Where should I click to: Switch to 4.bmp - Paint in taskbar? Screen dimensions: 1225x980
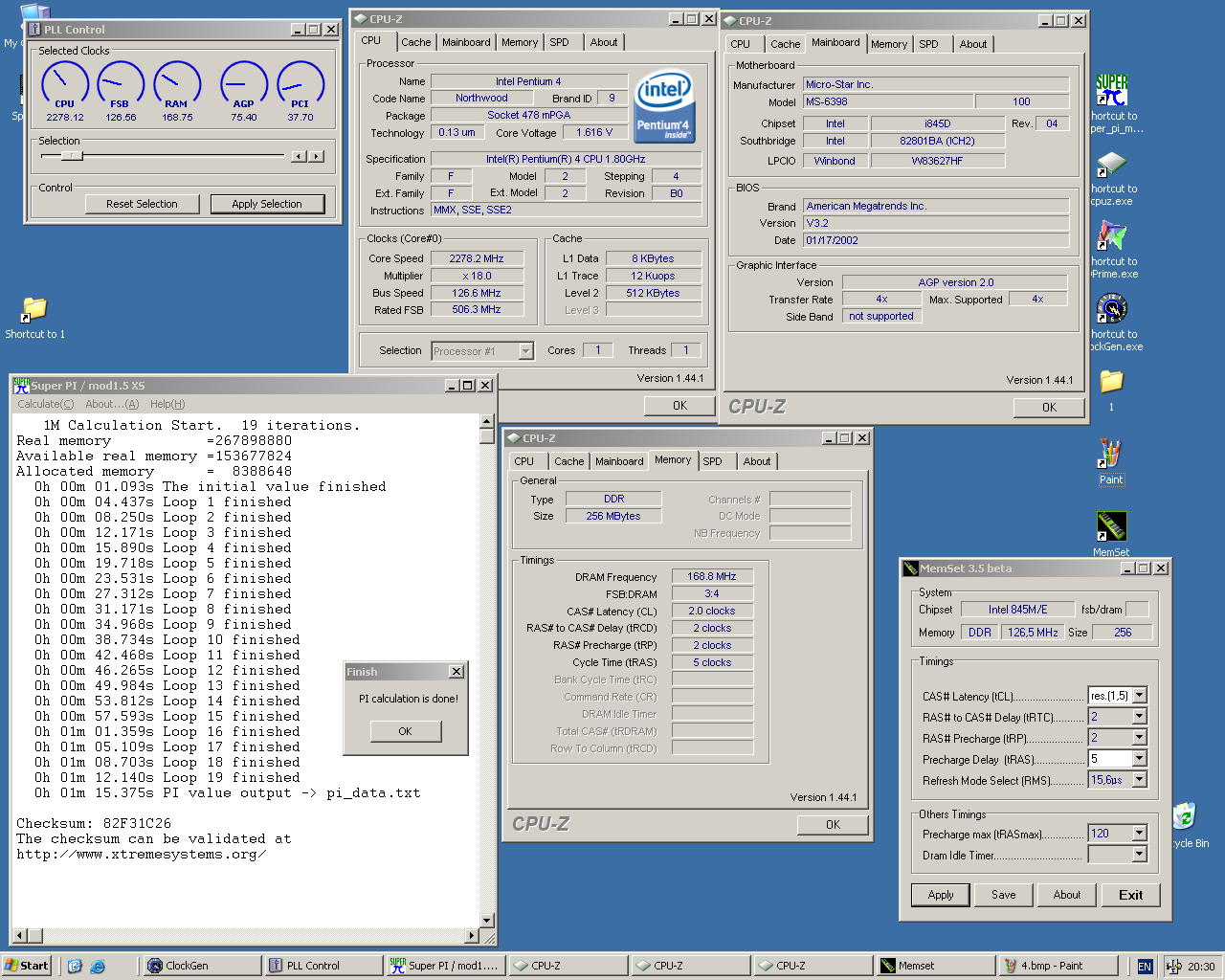click(1058, 966)
